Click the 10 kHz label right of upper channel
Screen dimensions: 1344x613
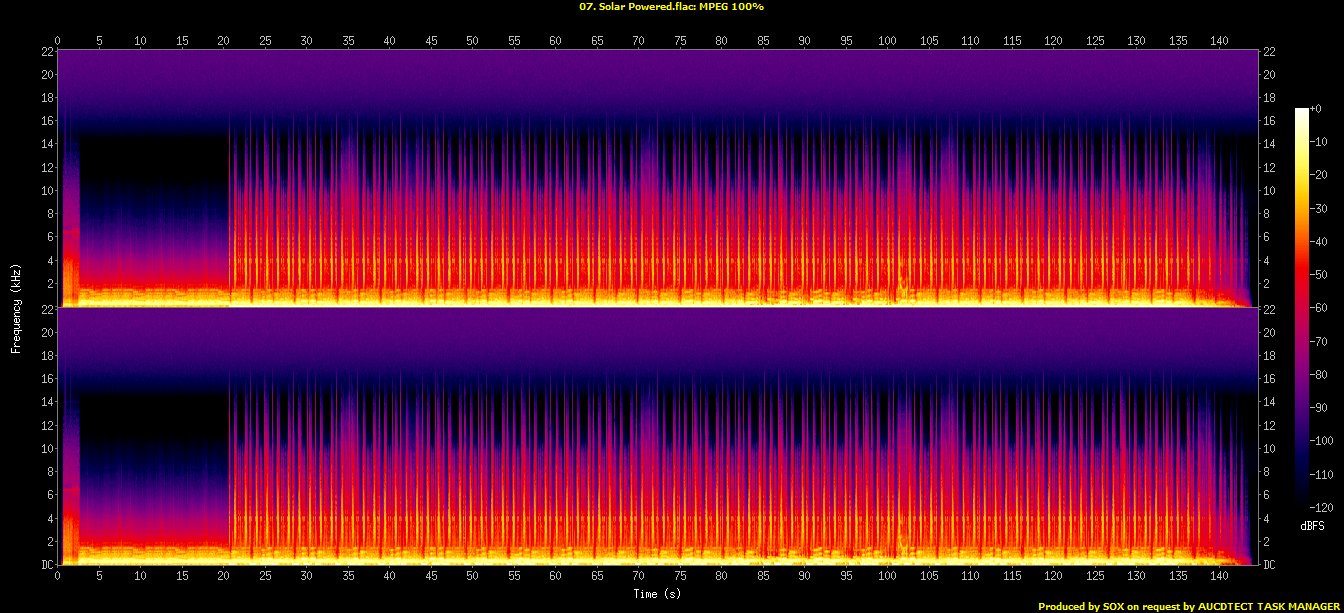click(1269, 191)
